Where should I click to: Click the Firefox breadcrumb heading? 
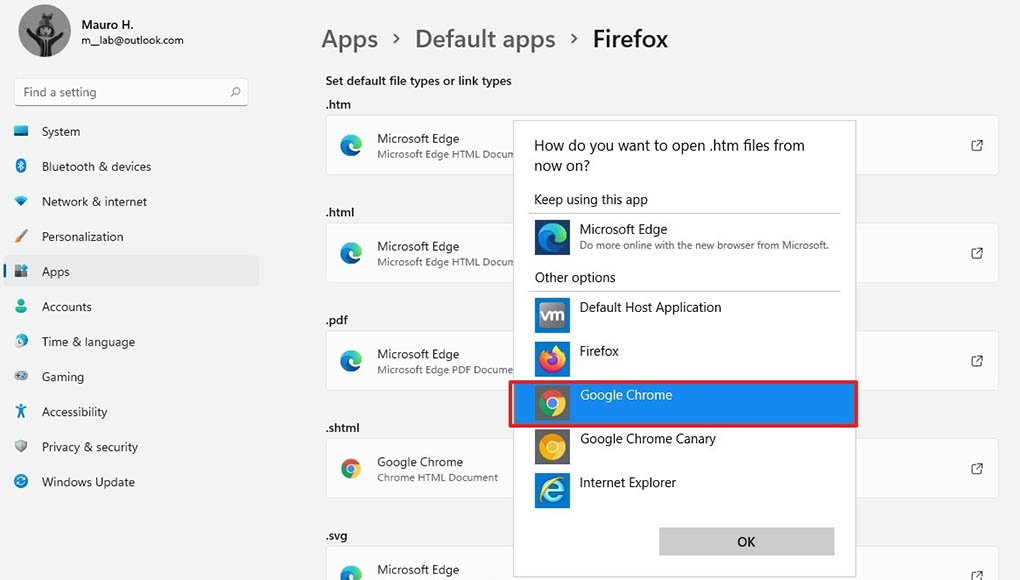[x=630, y=39]
